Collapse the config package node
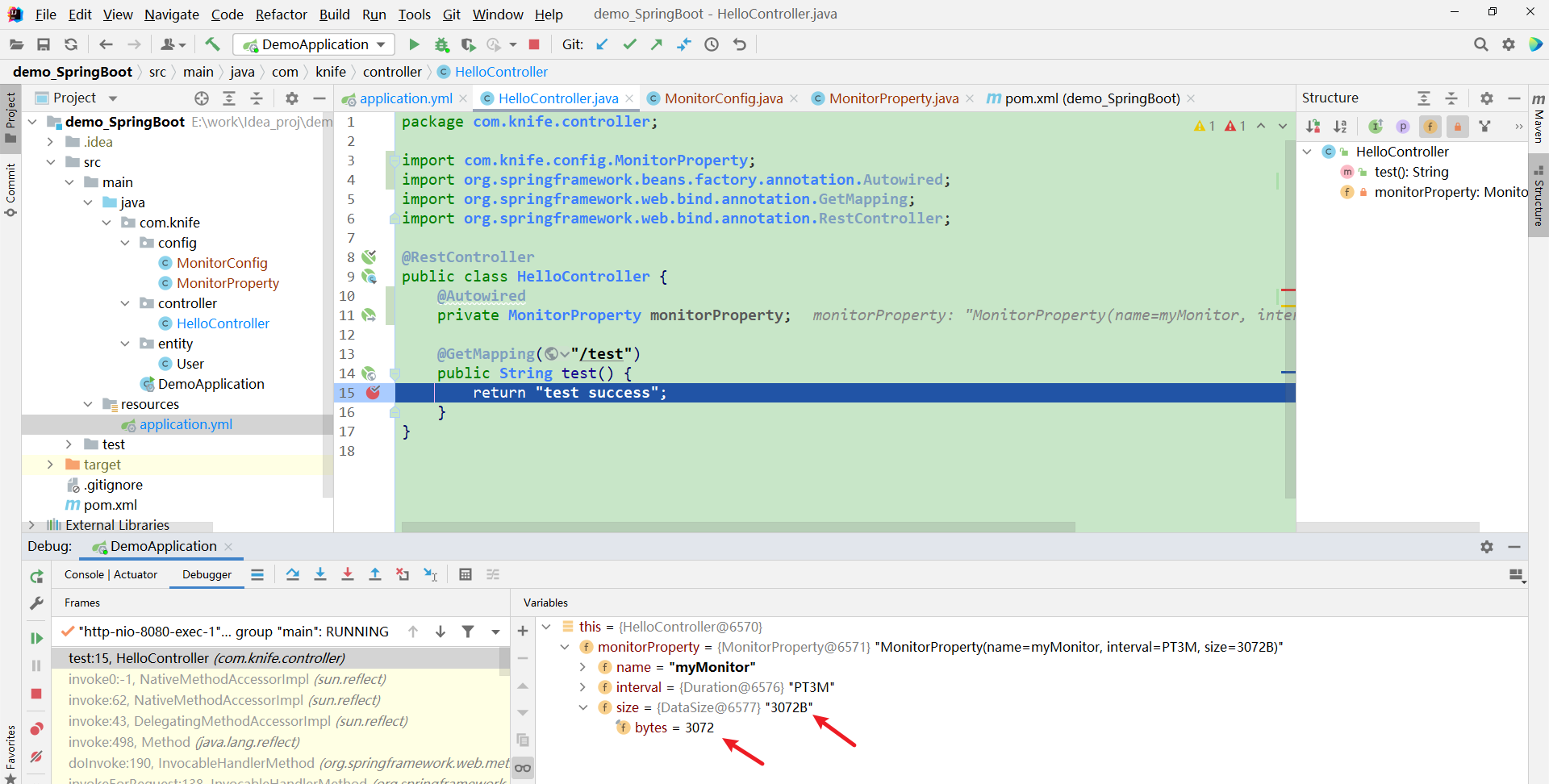The image size is (1549, 784). pos(125,243)
